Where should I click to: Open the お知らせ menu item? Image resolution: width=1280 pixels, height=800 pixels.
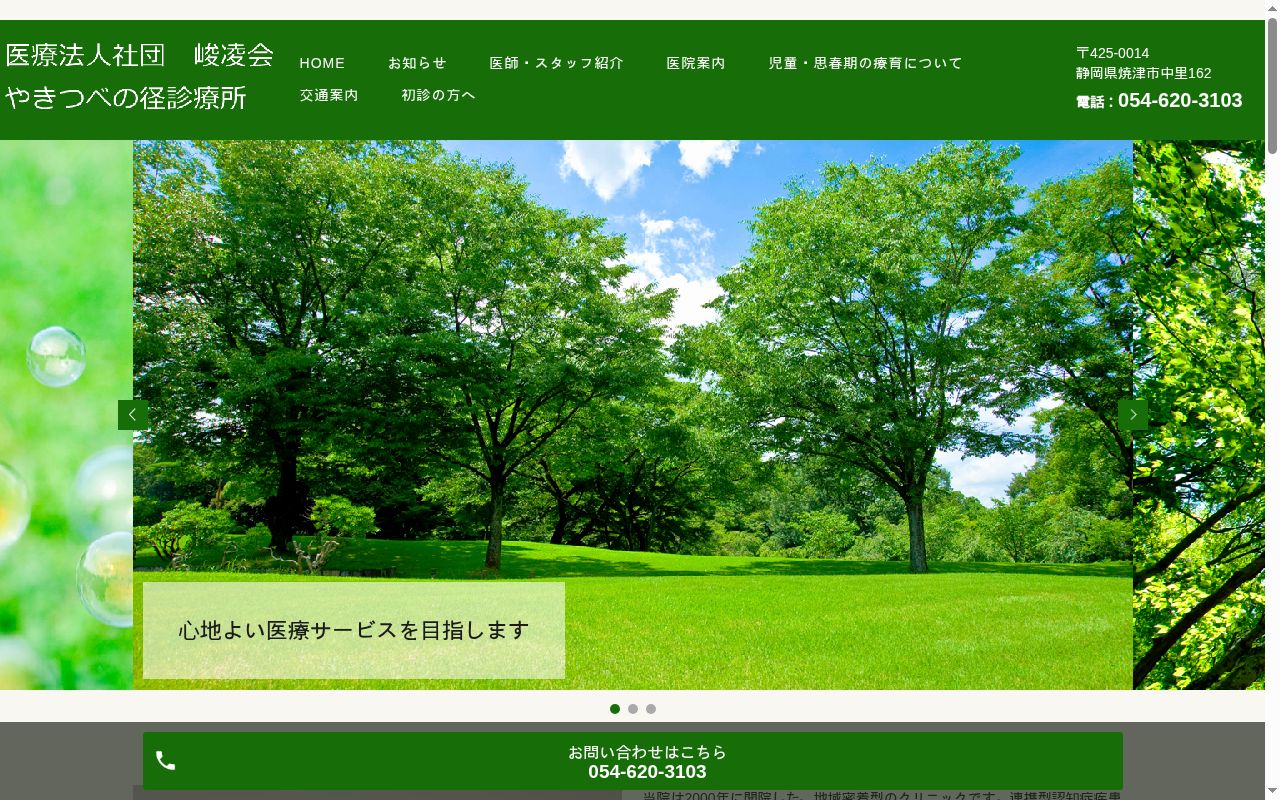417,63
